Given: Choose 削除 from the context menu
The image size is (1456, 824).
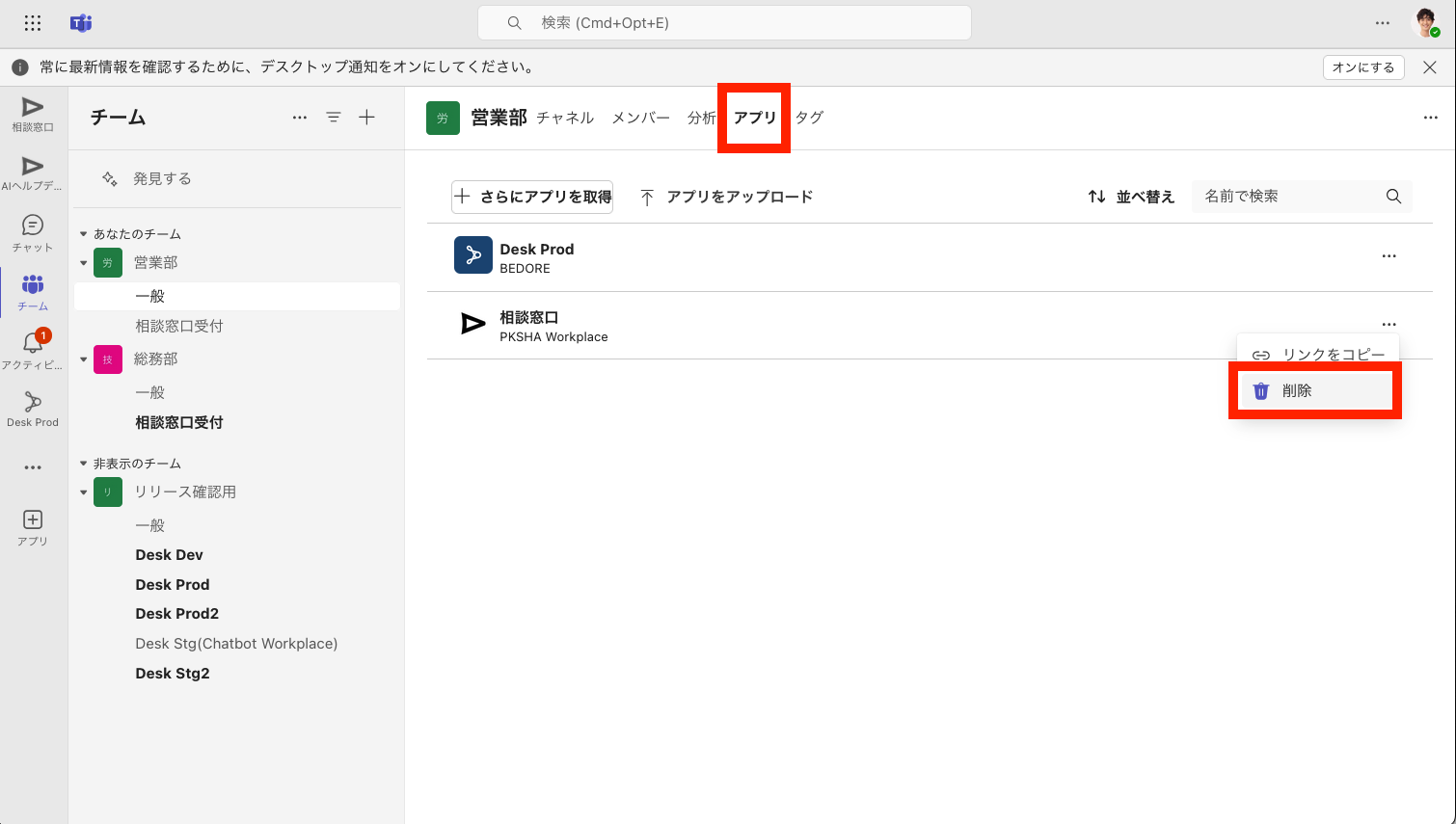Looking at the screenshot, I should (x=1315, y=390).
